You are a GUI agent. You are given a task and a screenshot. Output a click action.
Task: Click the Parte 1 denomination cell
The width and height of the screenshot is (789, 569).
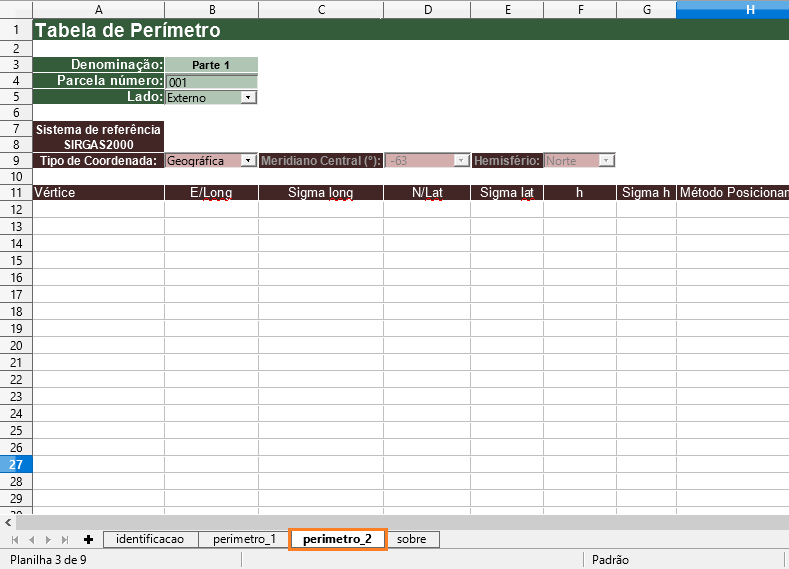[x=211, y=65]
